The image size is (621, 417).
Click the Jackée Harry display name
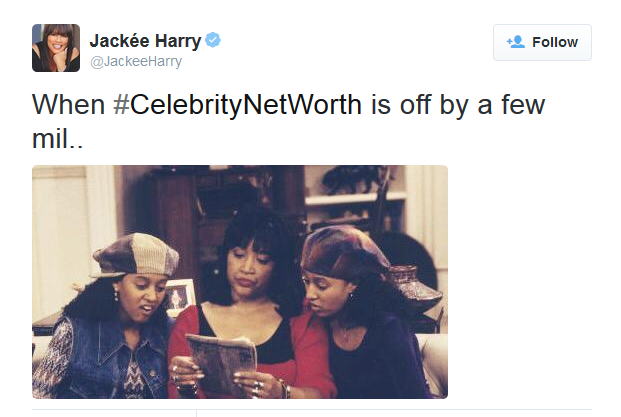click(145, 41)
